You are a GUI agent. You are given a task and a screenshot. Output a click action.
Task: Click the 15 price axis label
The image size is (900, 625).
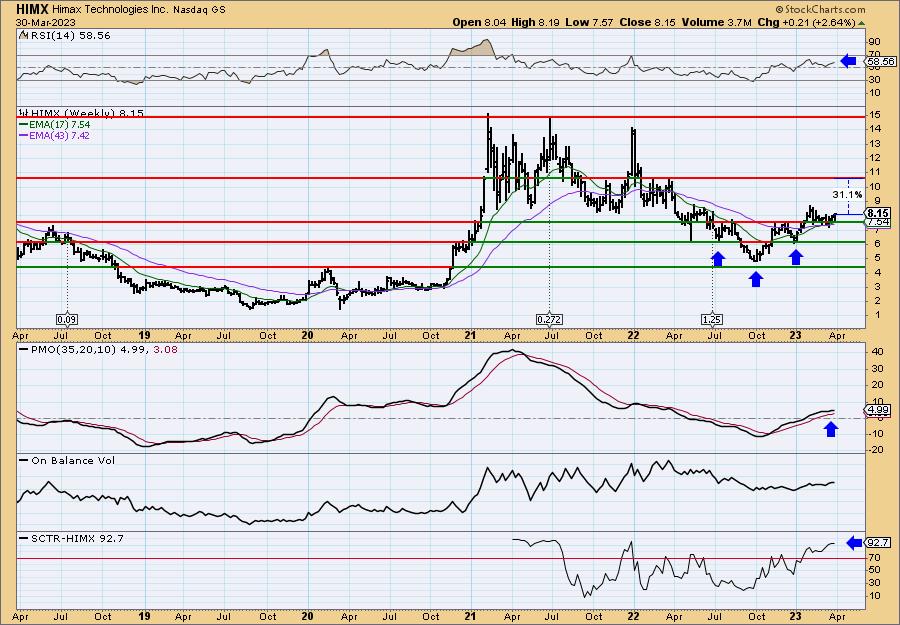click(x=875, y=115)
